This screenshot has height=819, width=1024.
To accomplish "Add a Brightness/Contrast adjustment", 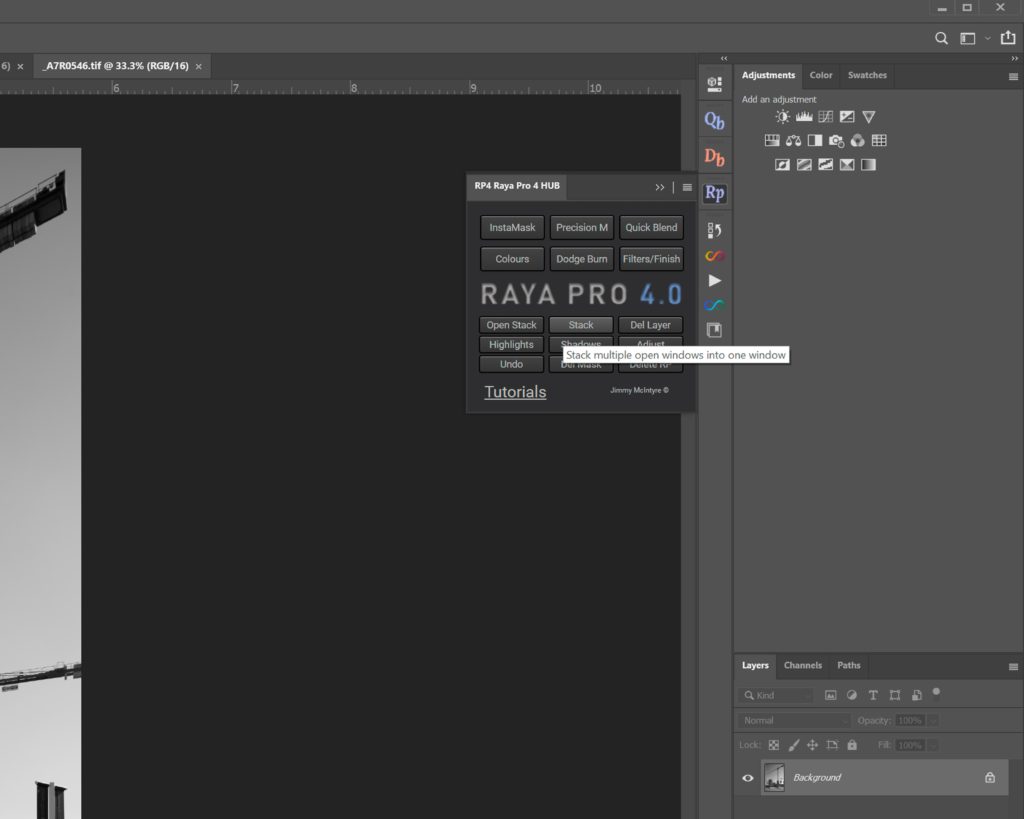I will 782,117.
